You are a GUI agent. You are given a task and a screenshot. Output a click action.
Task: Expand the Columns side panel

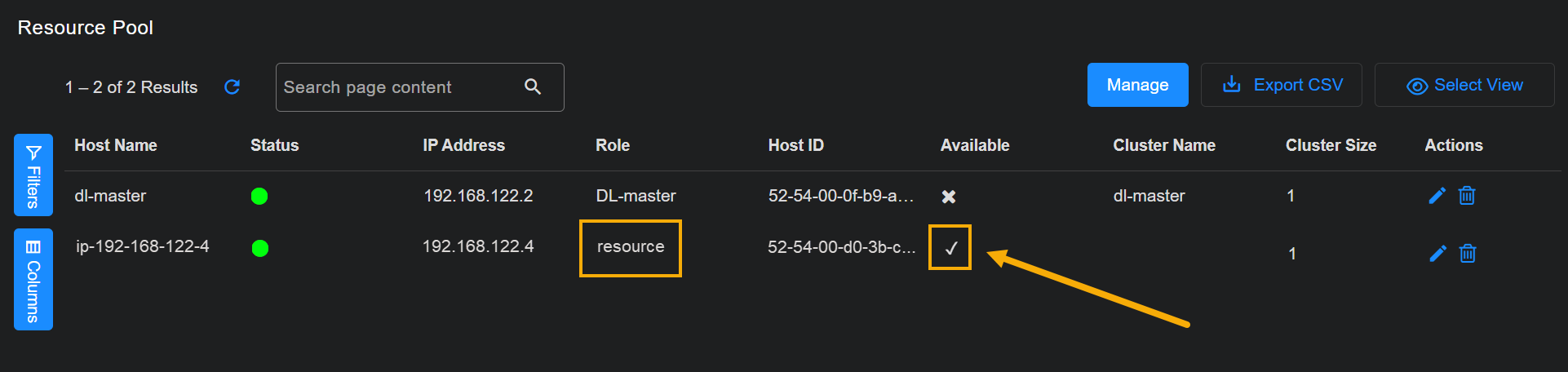coord(33,279)
